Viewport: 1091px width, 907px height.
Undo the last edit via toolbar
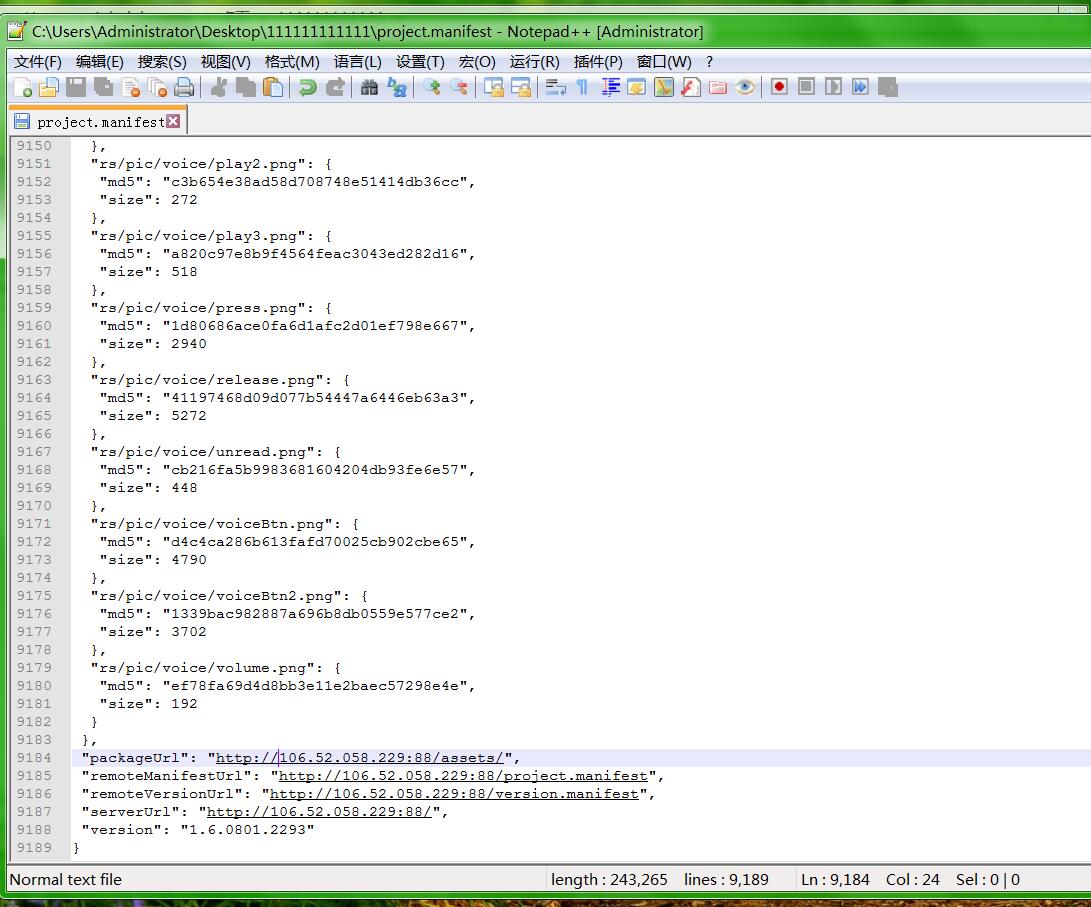click(x=308, y=88)
